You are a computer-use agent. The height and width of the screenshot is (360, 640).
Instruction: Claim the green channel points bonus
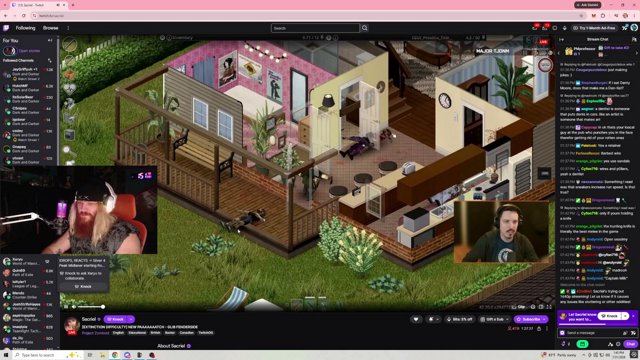pos(582,344)
